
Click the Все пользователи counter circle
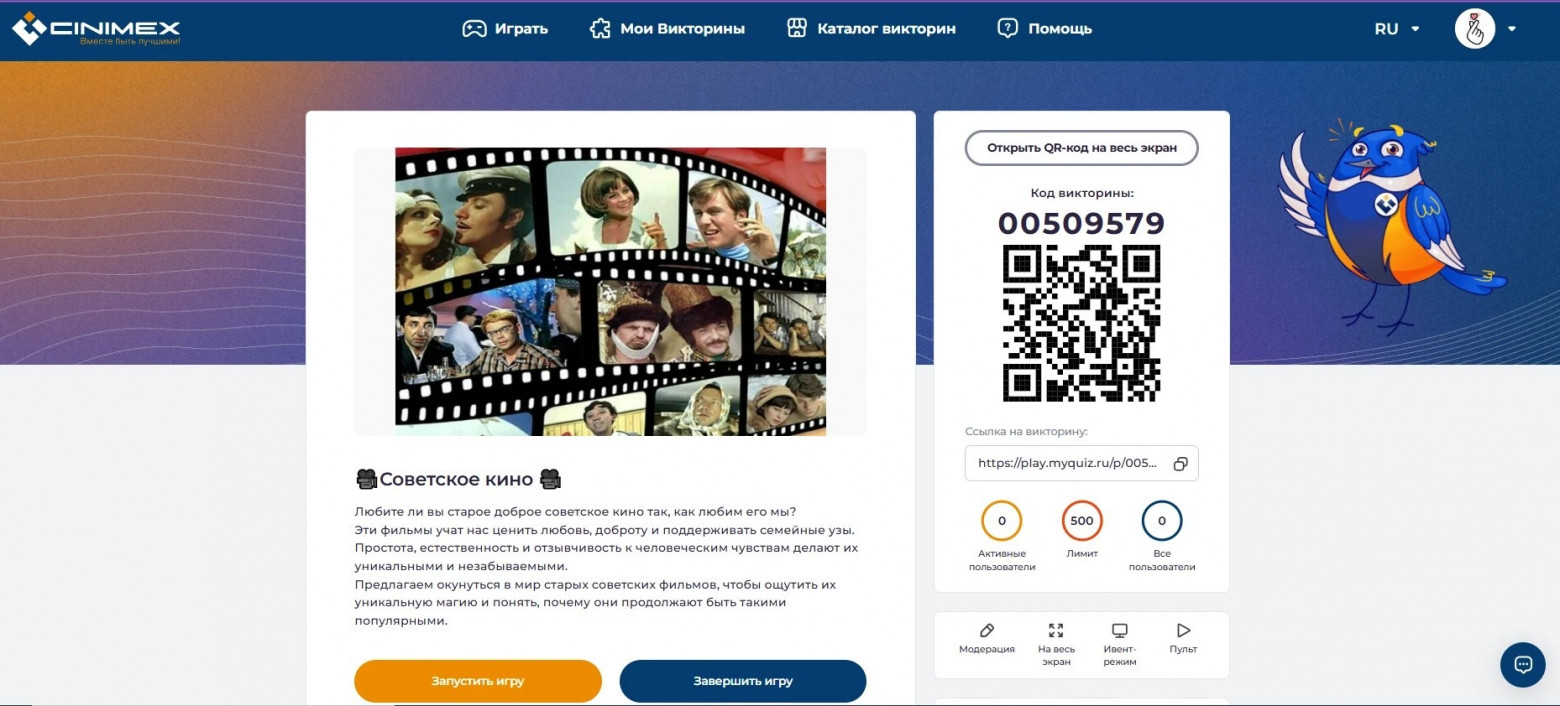1162,521
